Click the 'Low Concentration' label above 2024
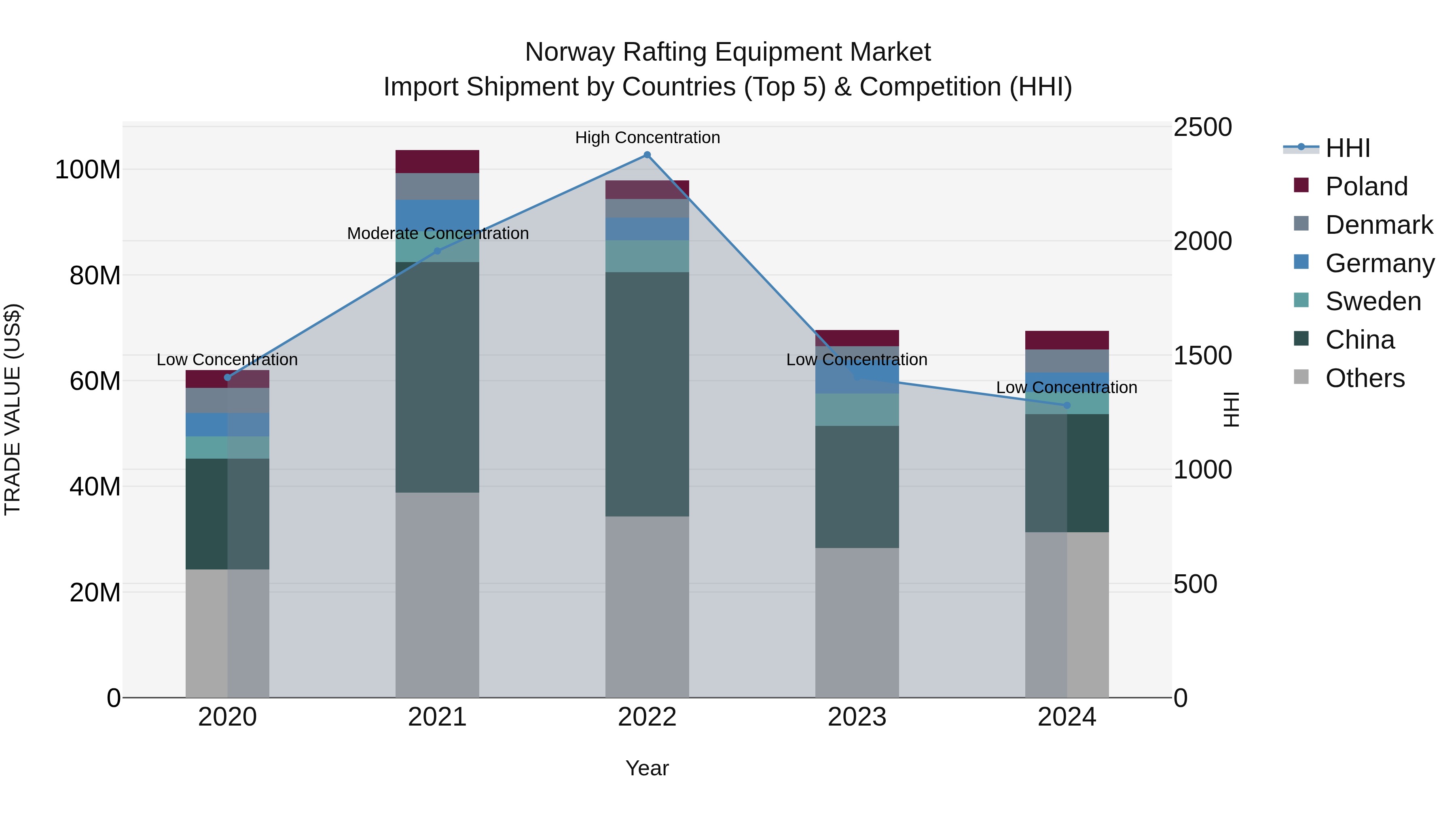This screenshot has height=819, width=1456. point(1067,388)
